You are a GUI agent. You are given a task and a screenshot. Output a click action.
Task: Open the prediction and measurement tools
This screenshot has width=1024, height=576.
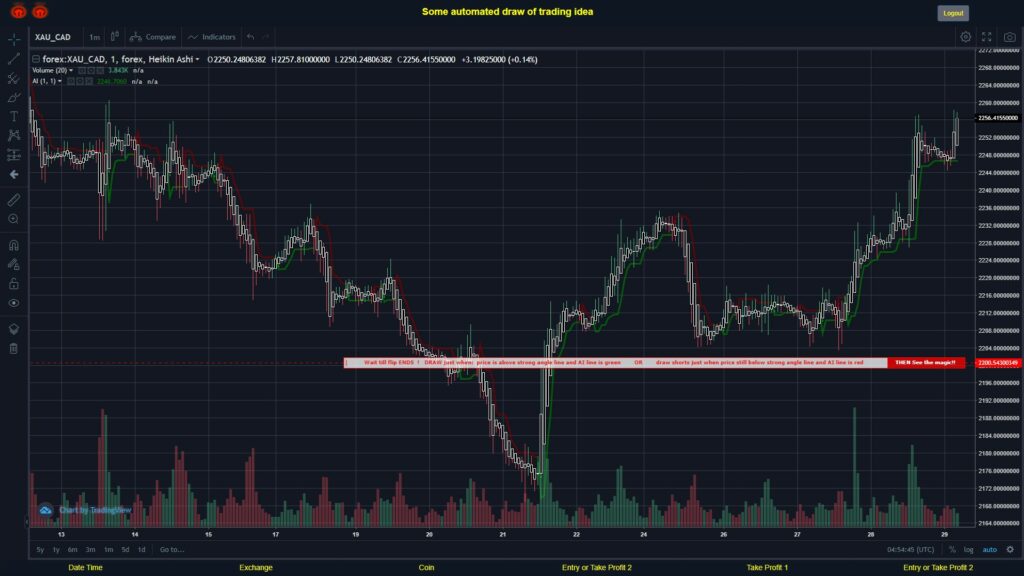(14, 155)
